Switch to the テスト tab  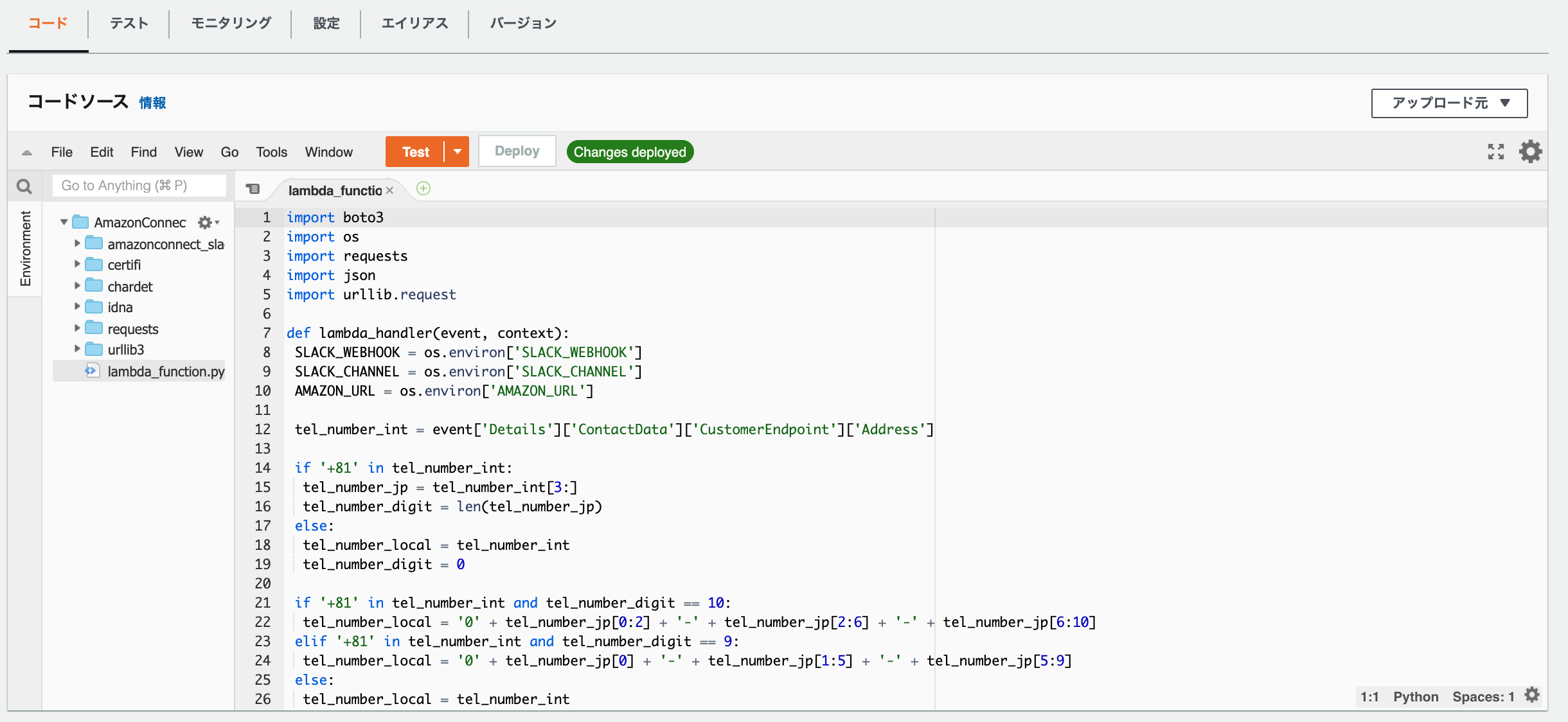click(x=129, y=23)
